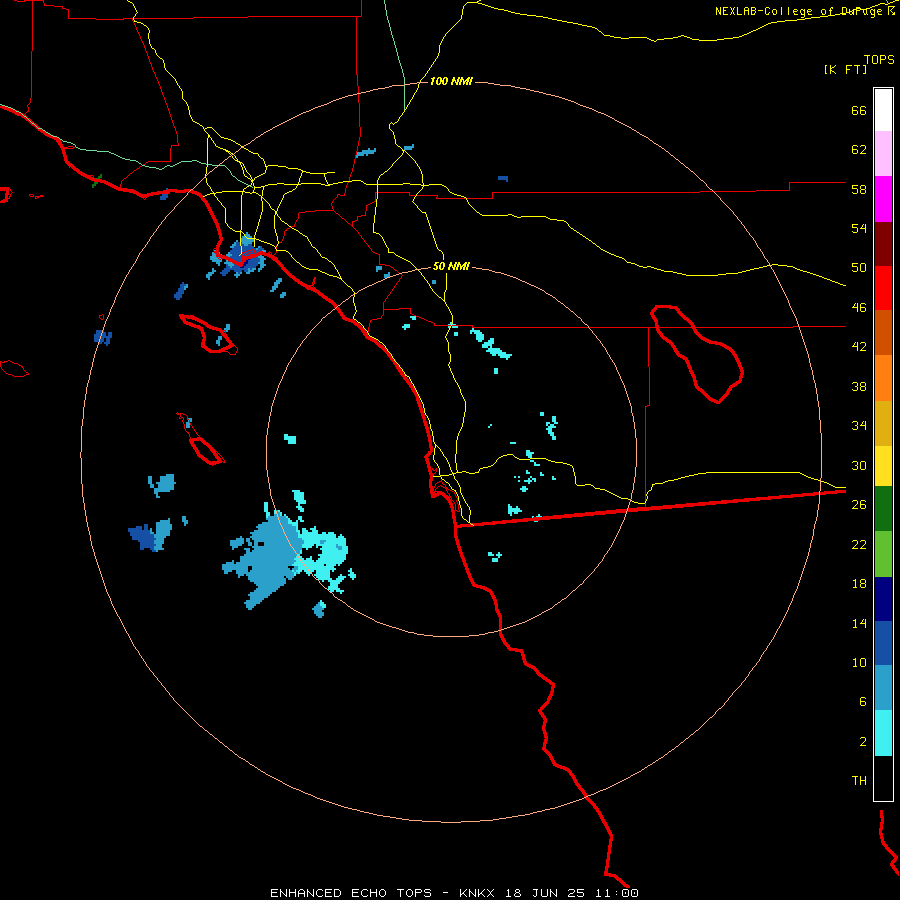Click the "34" legend value
The height and width of the screenshot is (900, 900).
coord(859,426)
